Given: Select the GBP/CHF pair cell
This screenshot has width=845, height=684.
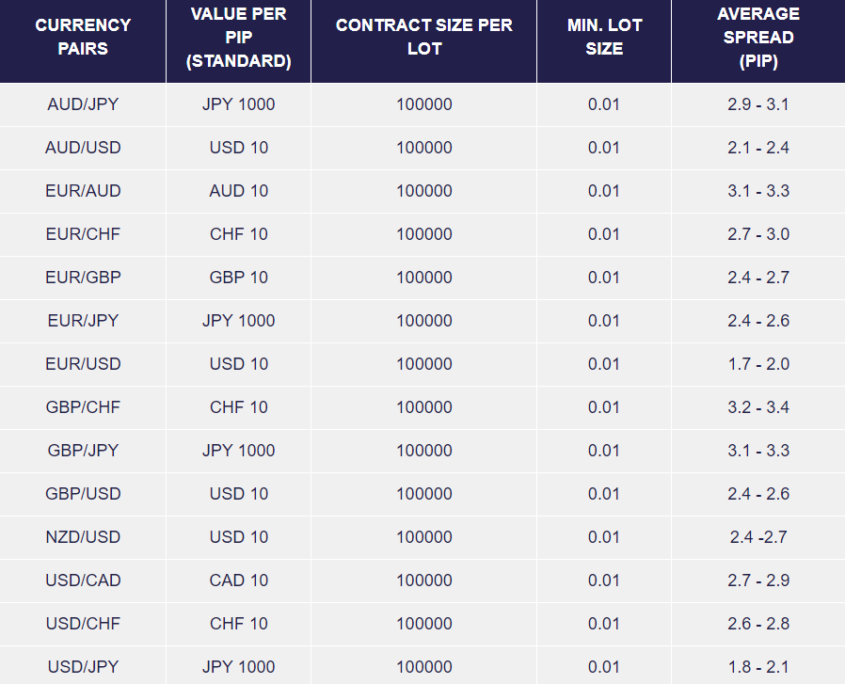Looking at the screenshot, I should 83,407.
